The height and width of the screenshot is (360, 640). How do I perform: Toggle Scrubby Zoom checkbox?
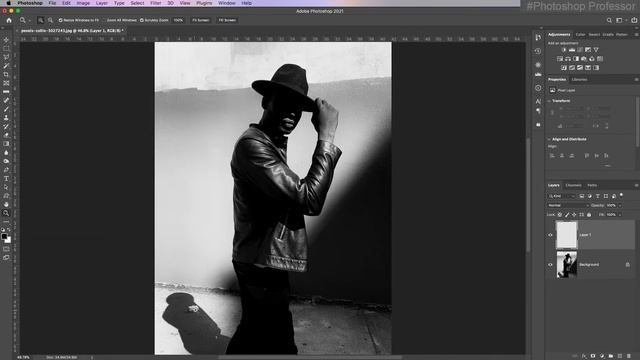[x=142, y=20]
